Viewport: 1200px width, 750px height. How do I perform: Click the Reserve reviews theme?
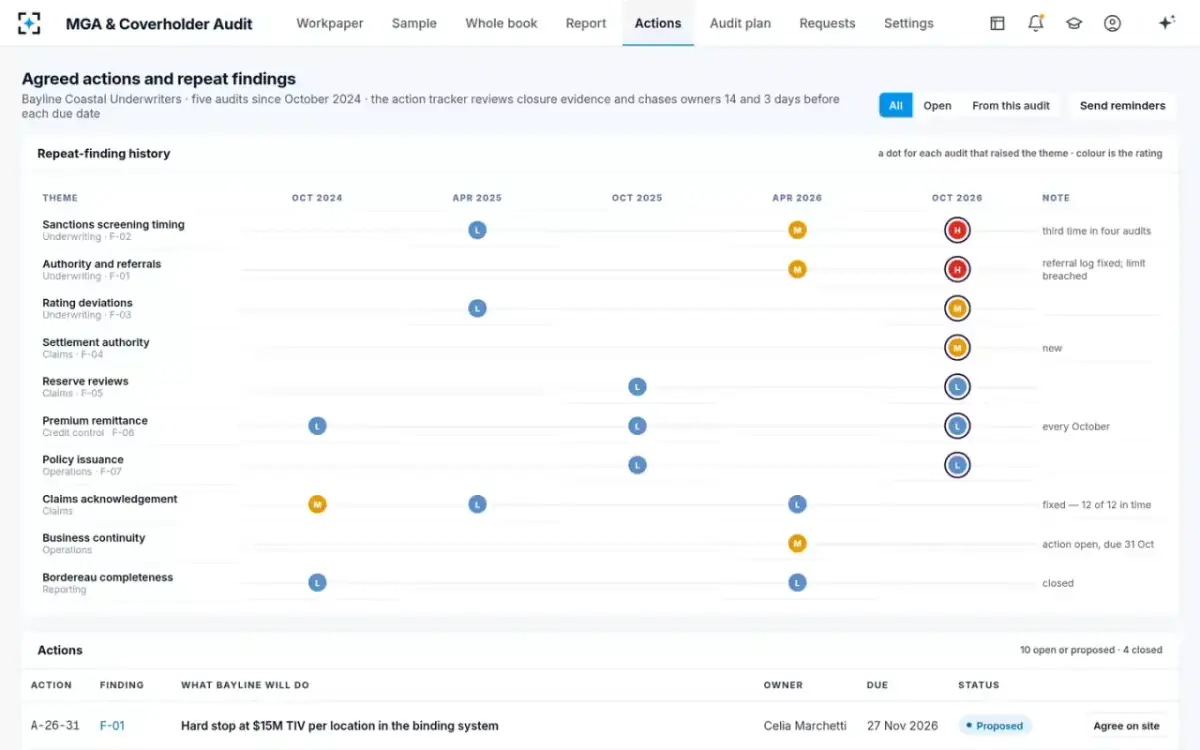coord(85,381)
